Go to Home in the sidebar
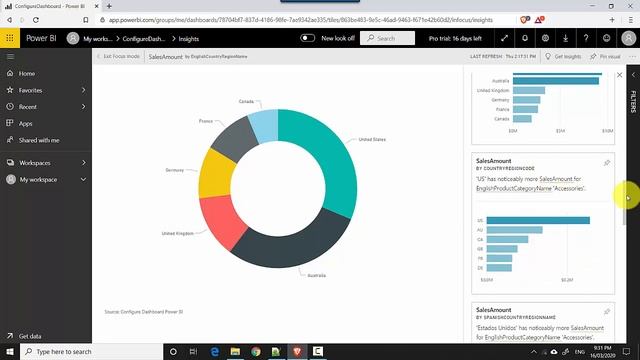Image resolution: width=640 pixels, height=360 pixels. pos(27,73)
